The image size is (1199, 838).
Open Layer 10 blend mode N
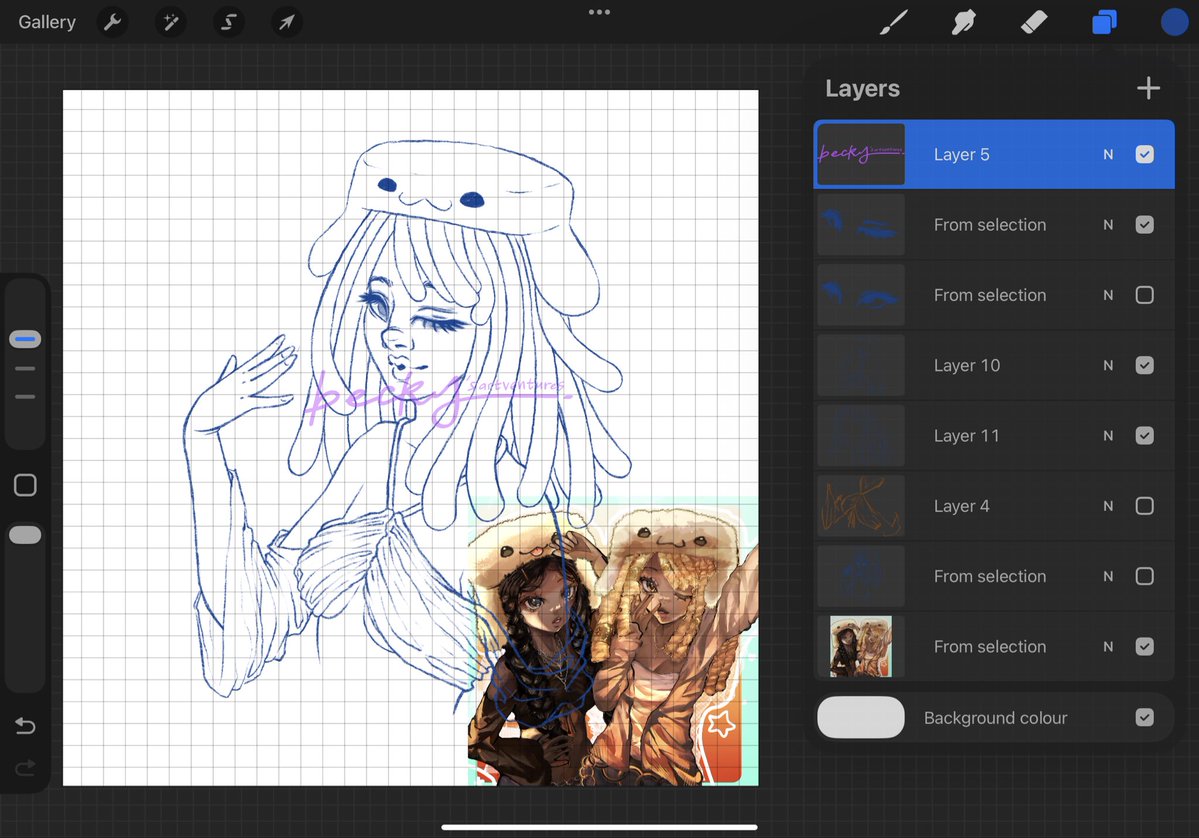click(x=1108, y=365)
